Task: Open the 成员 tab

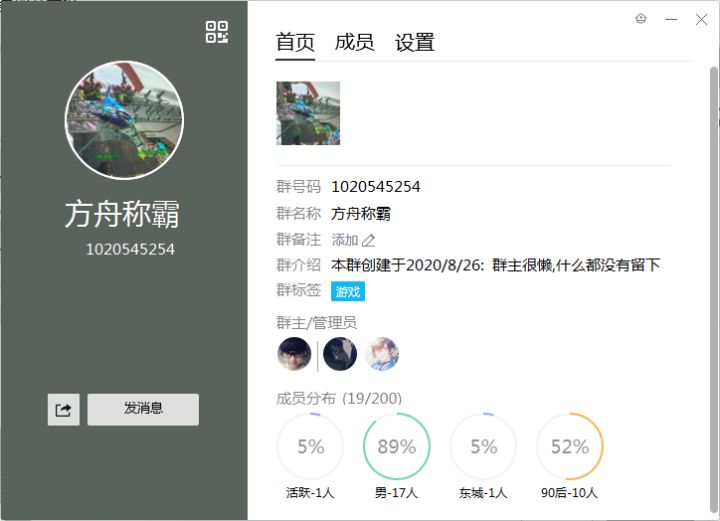Action: (354, 43)
